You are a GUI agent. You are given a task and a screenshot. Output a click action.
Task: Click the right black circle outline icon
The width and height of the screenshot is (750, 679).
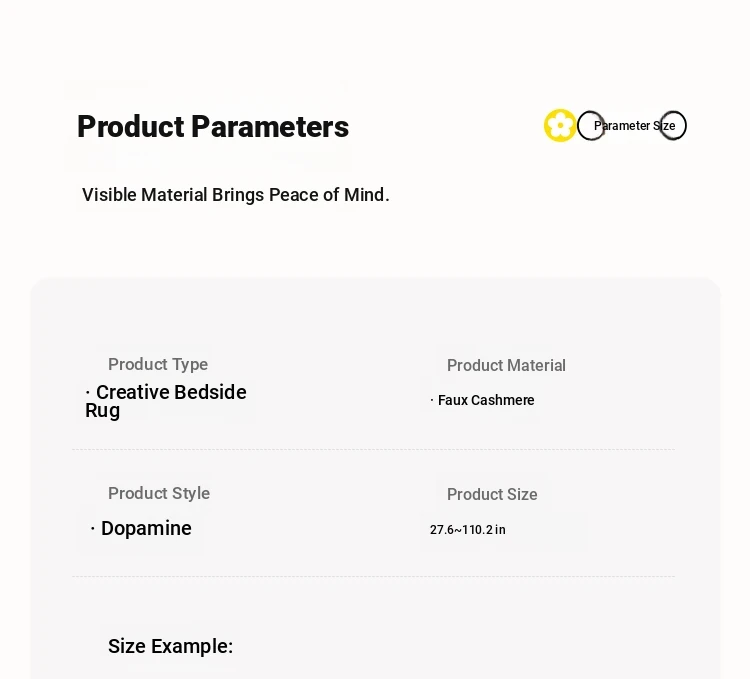tap(673, 125)
